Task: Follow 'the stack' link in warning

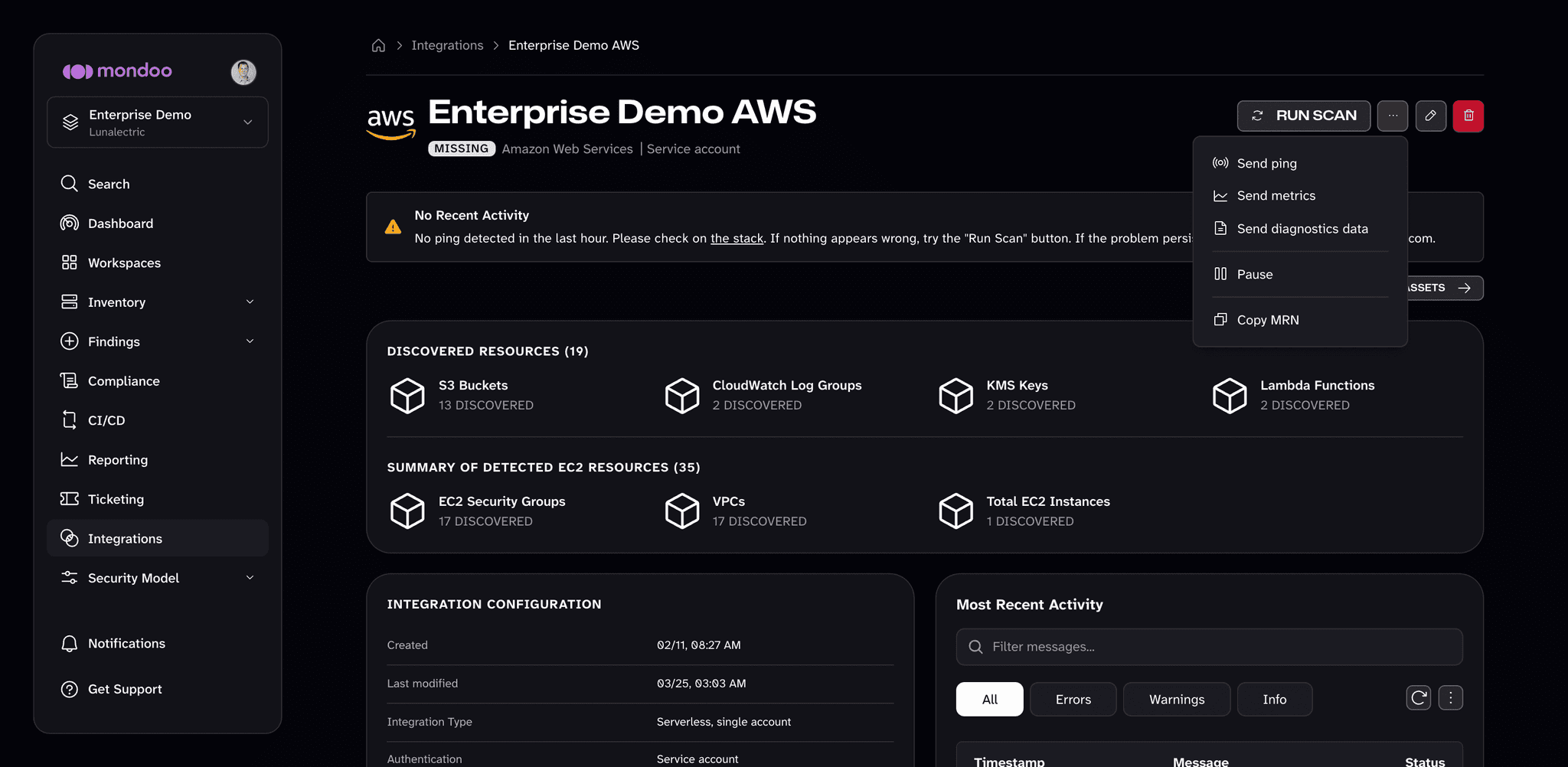Action: coord(737,238)
